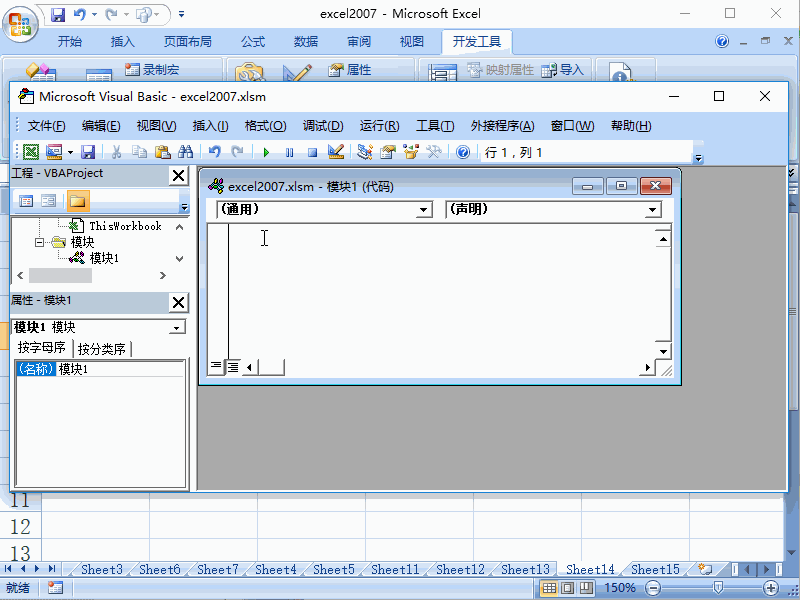The image size is (800, 600).
Task: Toggle Folders button in project panel
Action: [78, 201]
